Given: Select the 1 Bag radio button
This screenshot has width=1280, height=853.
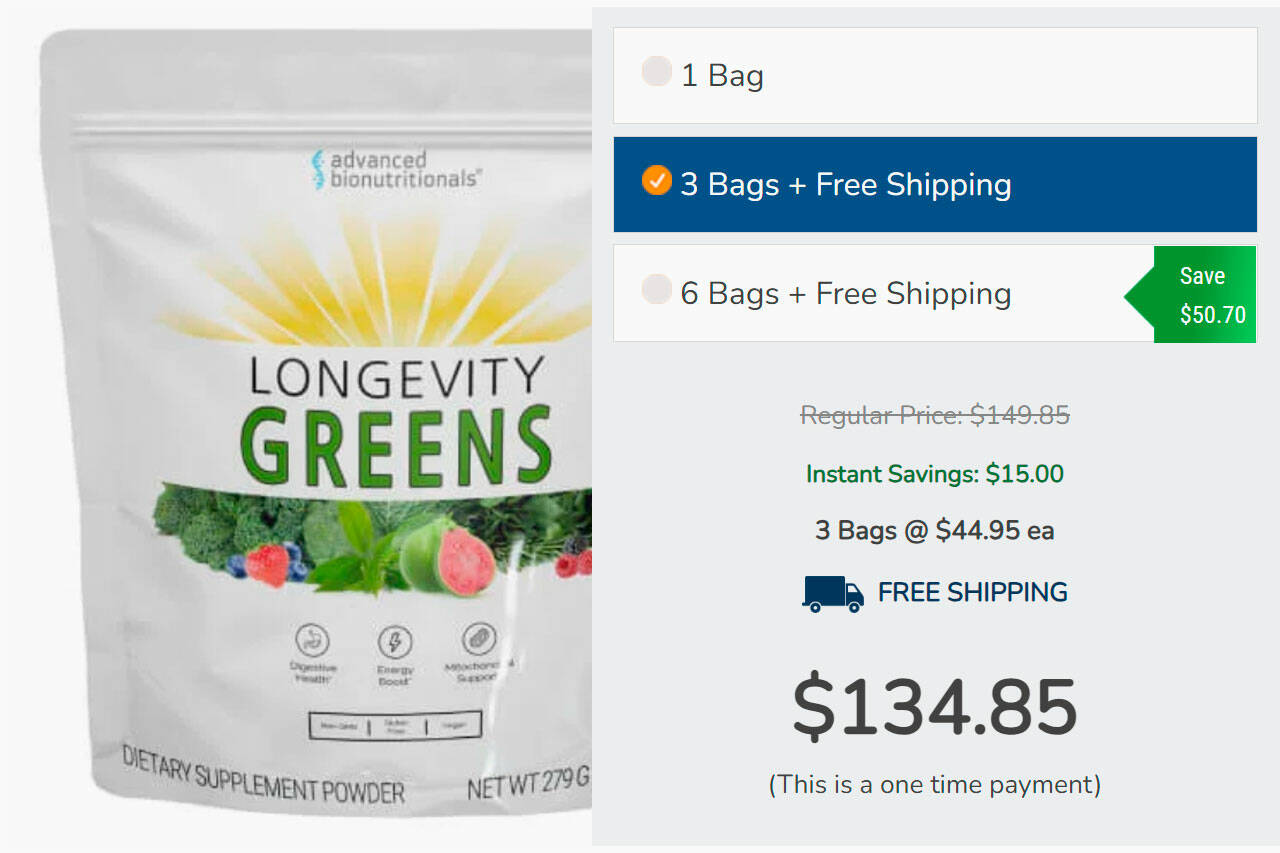Looking at the screenshot, I should click(656, 72).
